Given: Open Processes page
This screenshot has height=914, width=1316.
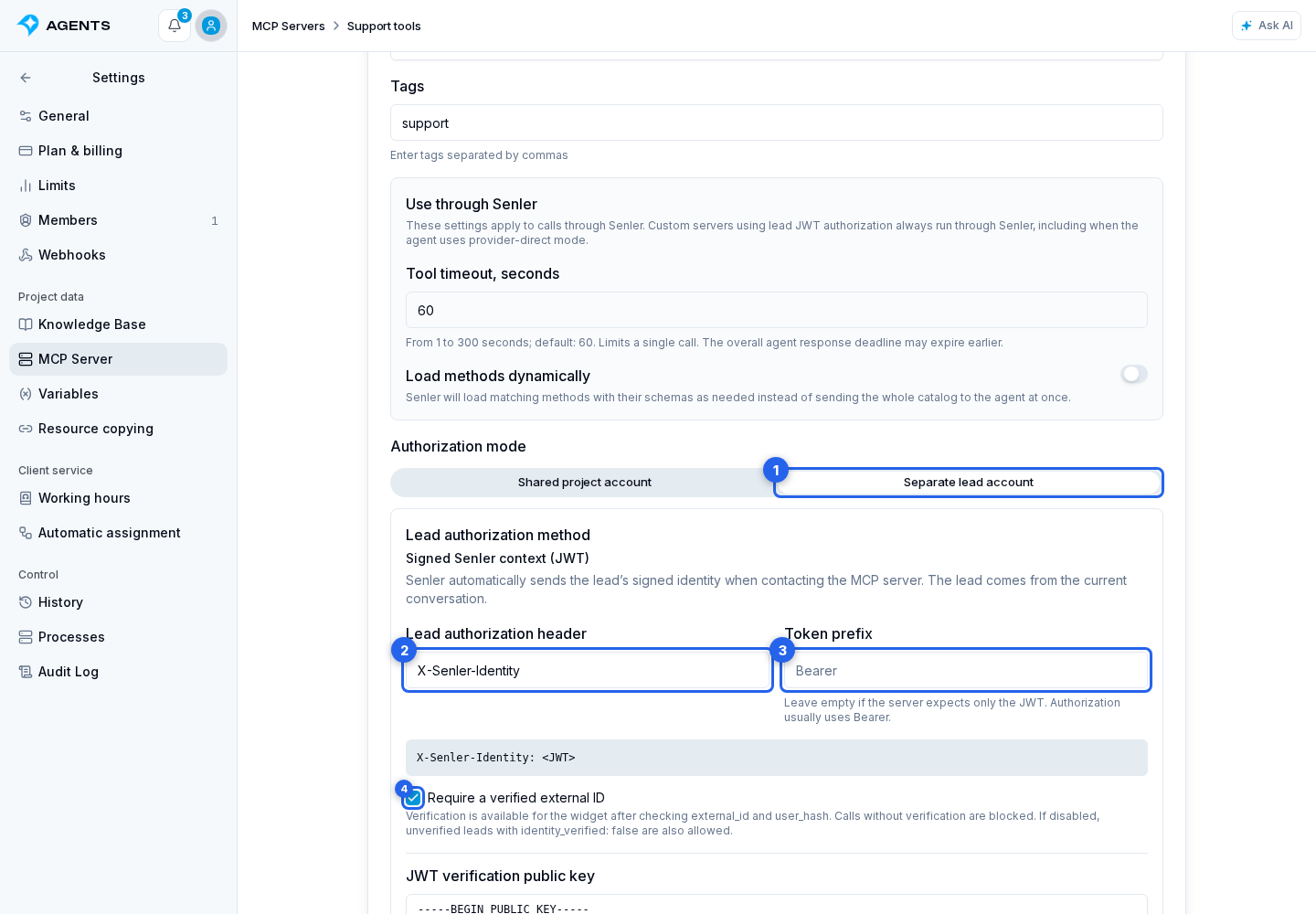Looking at the screenshot, I should pos(119,637).
